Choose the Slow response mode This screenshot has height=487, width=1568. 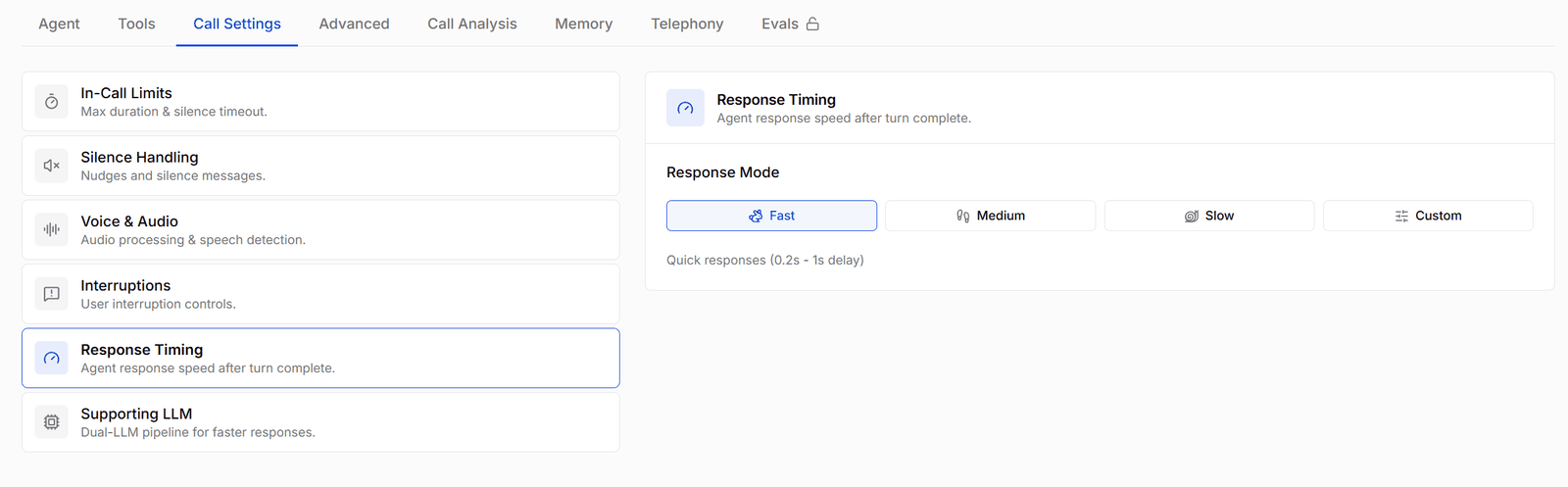[1209, 216]
